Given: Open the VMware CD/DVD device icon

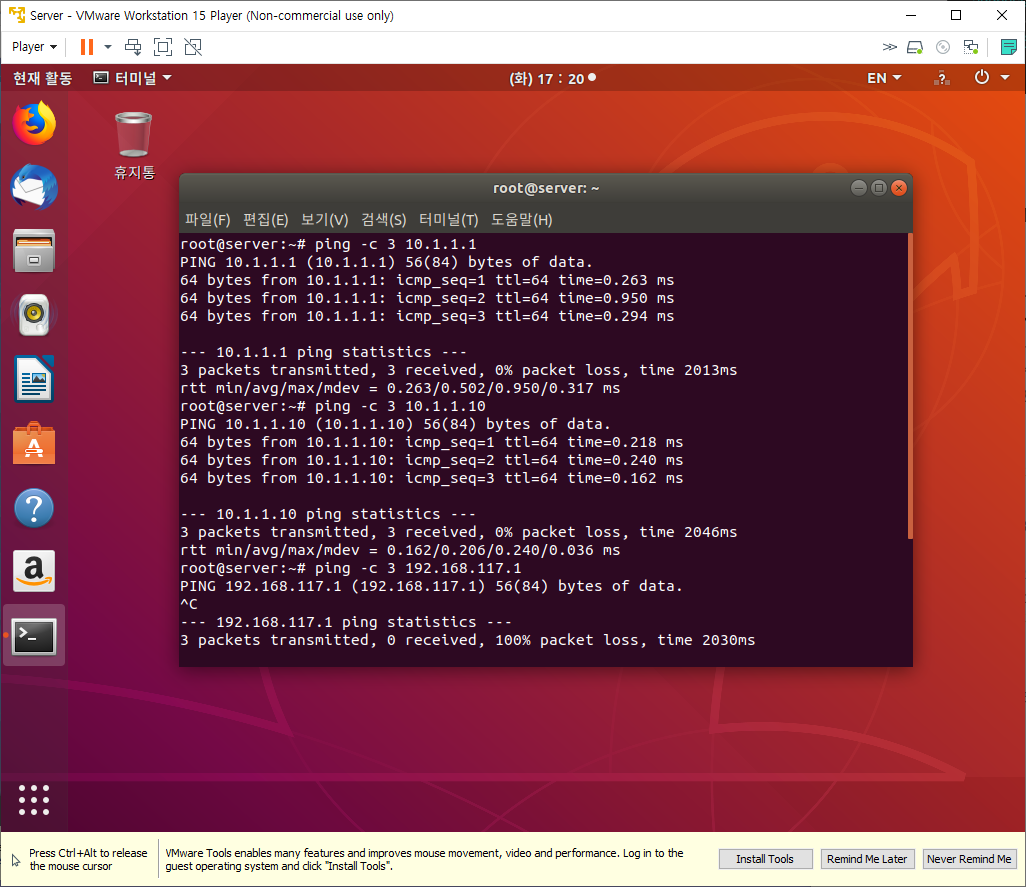Looking at the screenshot, I should tap(943, 47).
